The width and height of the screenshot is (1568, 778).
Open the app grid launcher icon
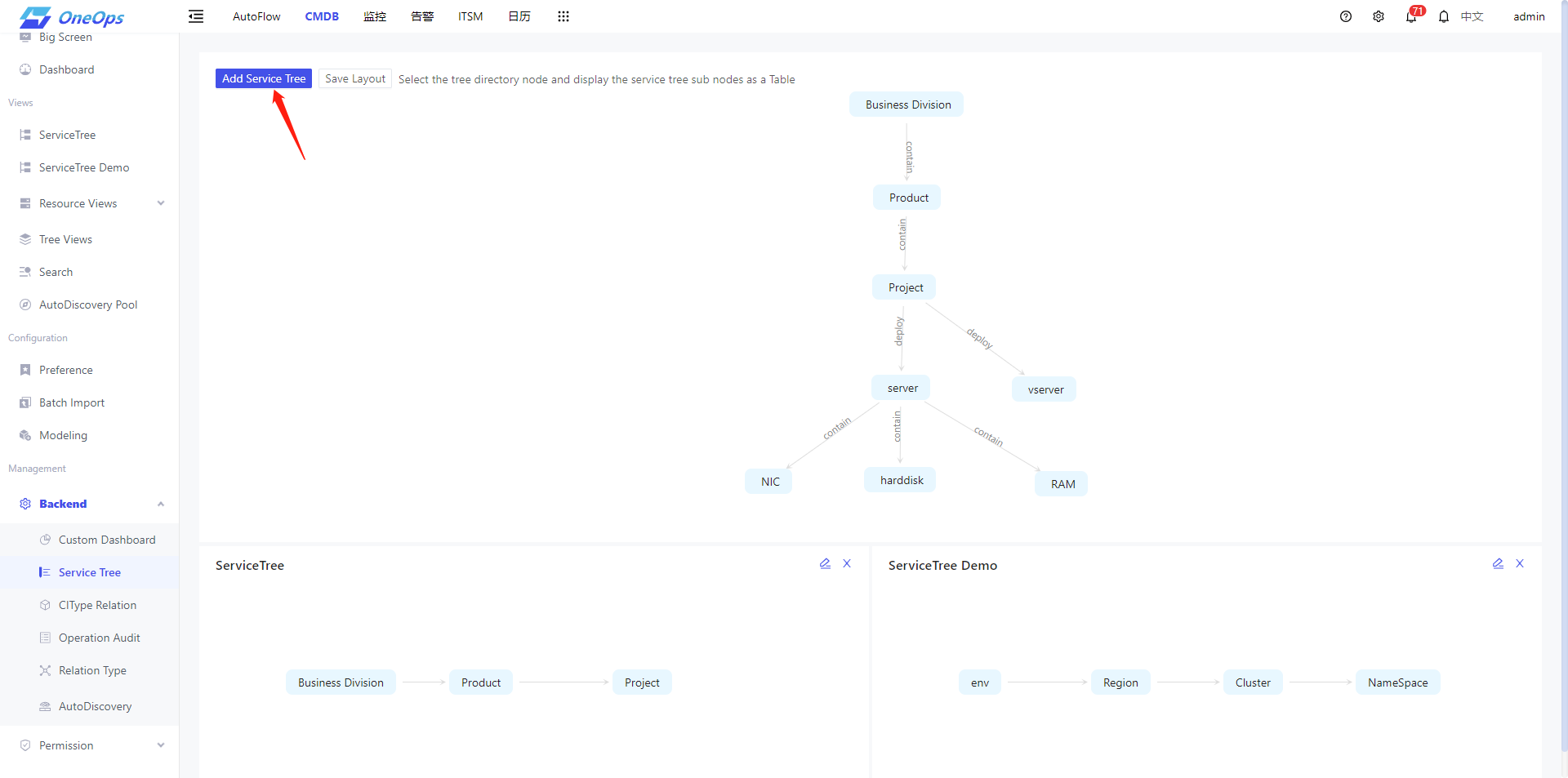pyautogui.click(x=563, y=16)
